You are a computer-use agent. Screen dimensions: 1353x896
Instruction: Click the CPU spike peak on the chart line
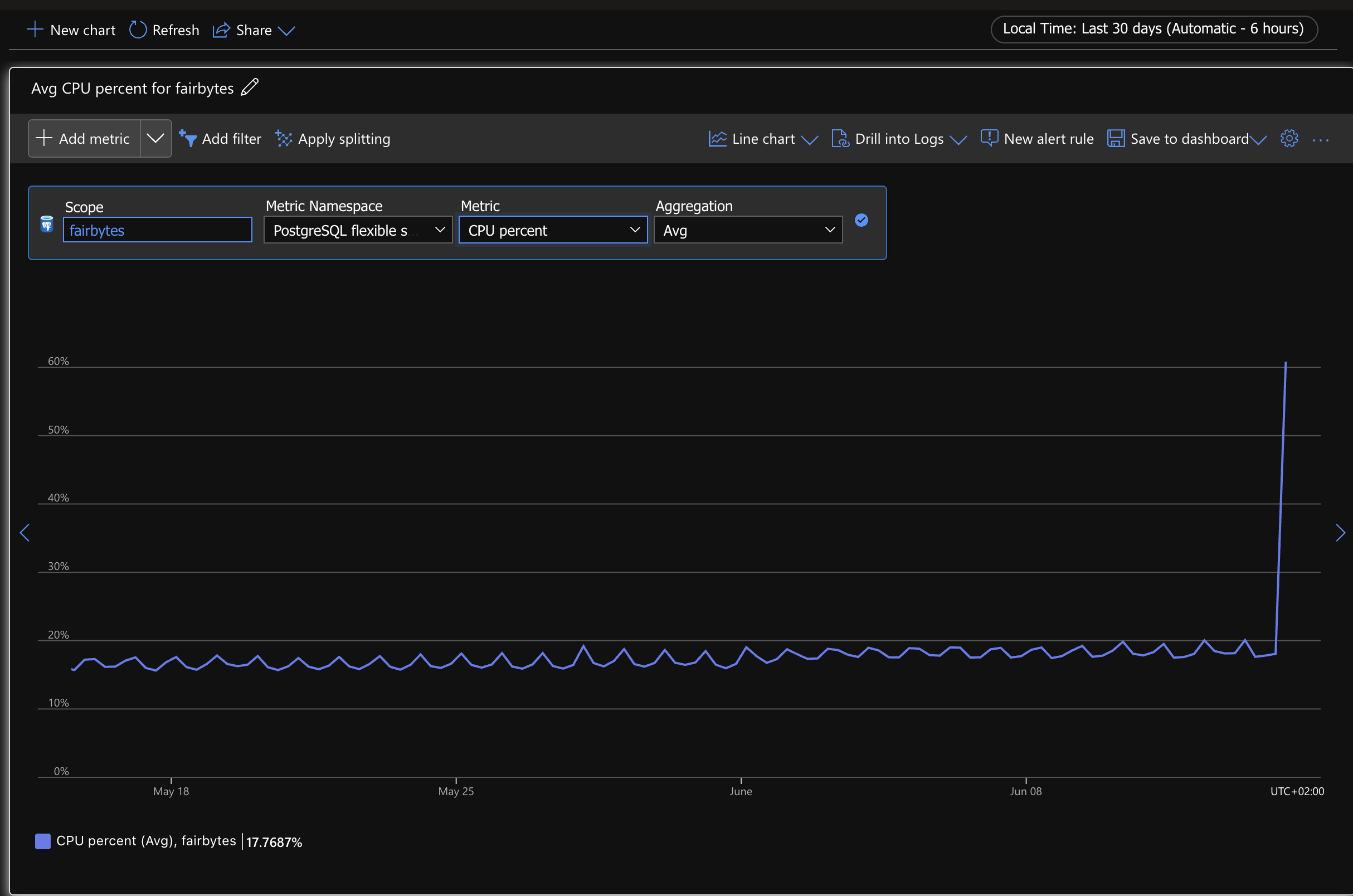[1286, 362]
